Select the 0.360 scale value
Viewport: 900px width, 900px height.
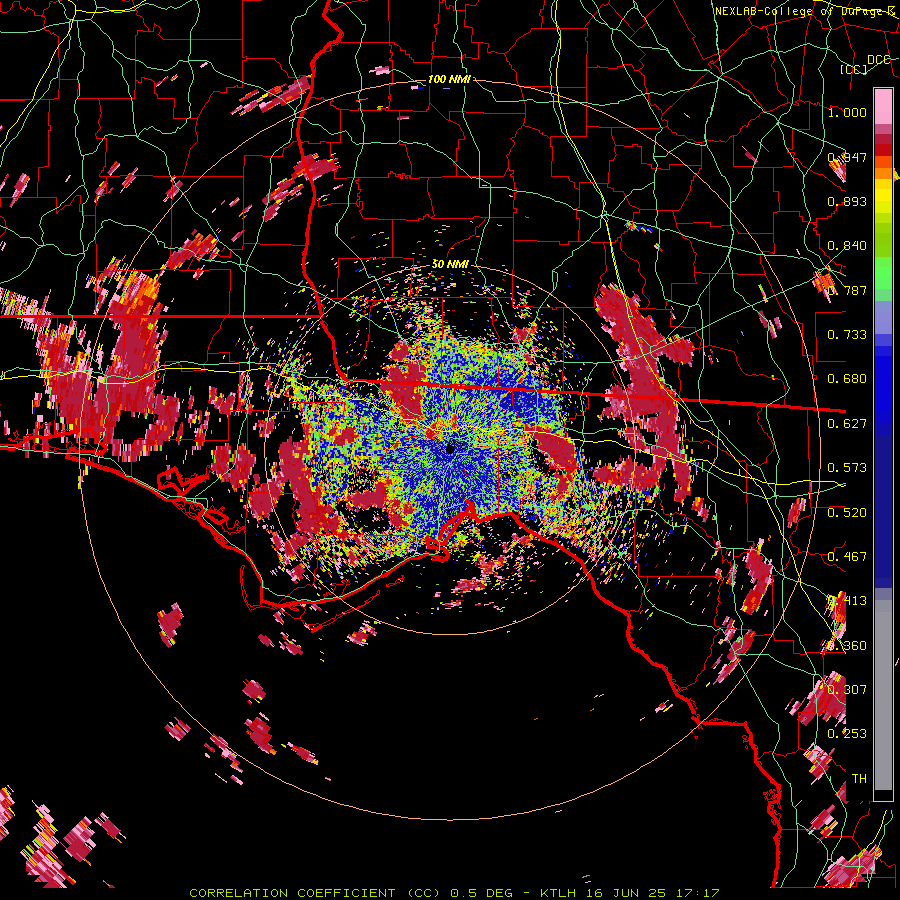pyautogui.click(x=847, y=646)
